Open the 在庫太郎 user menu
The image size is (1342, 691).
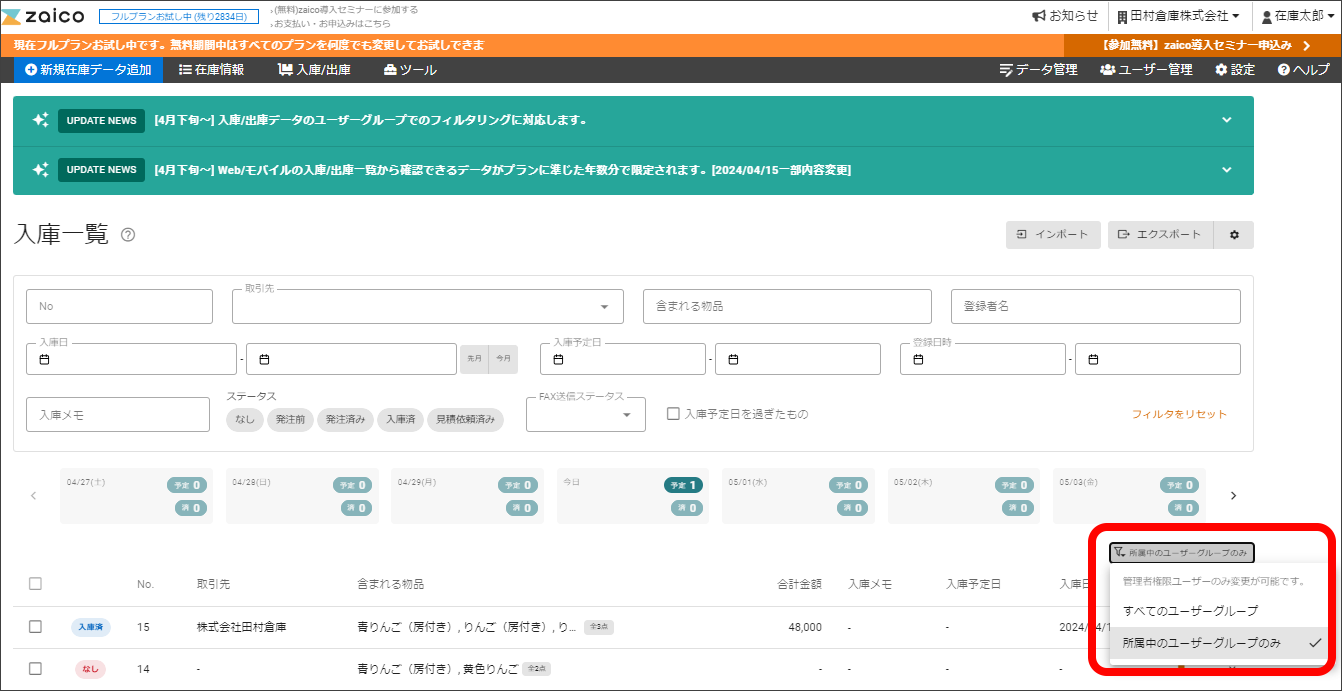pyautogui.click(x=1296, y=16)
